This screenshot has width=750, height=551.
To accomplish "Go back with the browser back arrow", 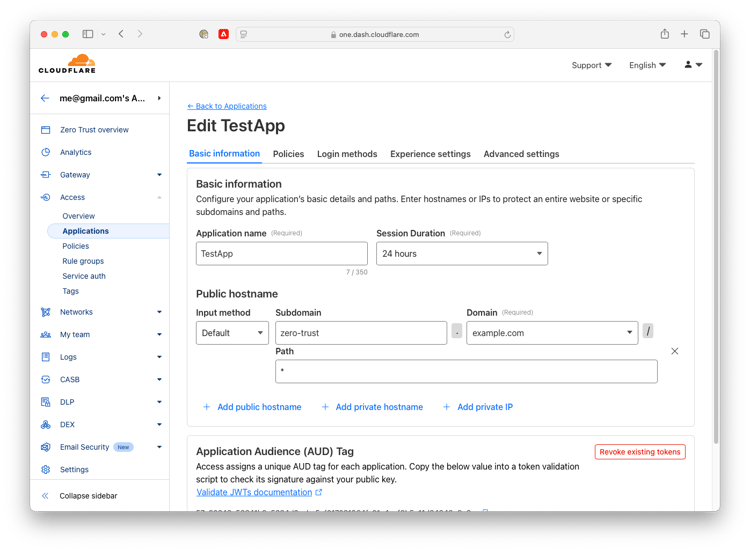I will (121, 33).
